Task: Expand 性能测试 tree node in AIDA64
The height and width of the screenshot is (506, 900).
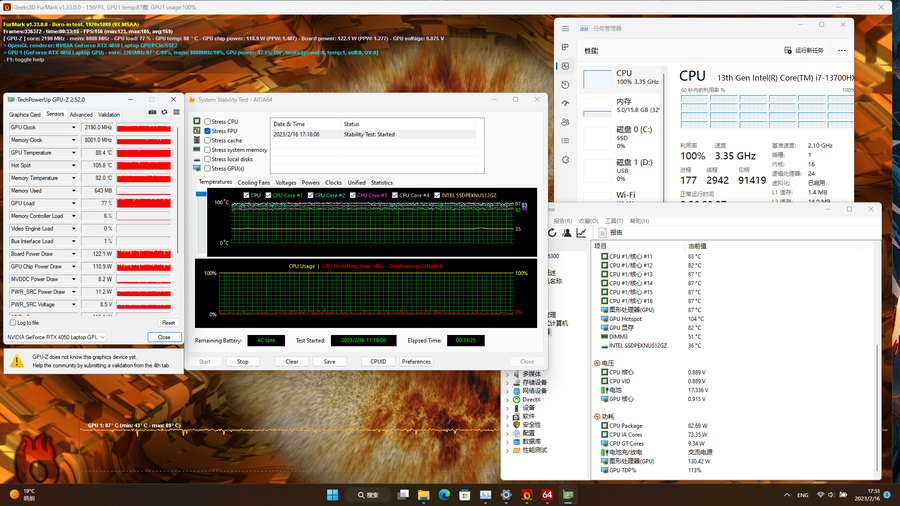Action: 507,450
